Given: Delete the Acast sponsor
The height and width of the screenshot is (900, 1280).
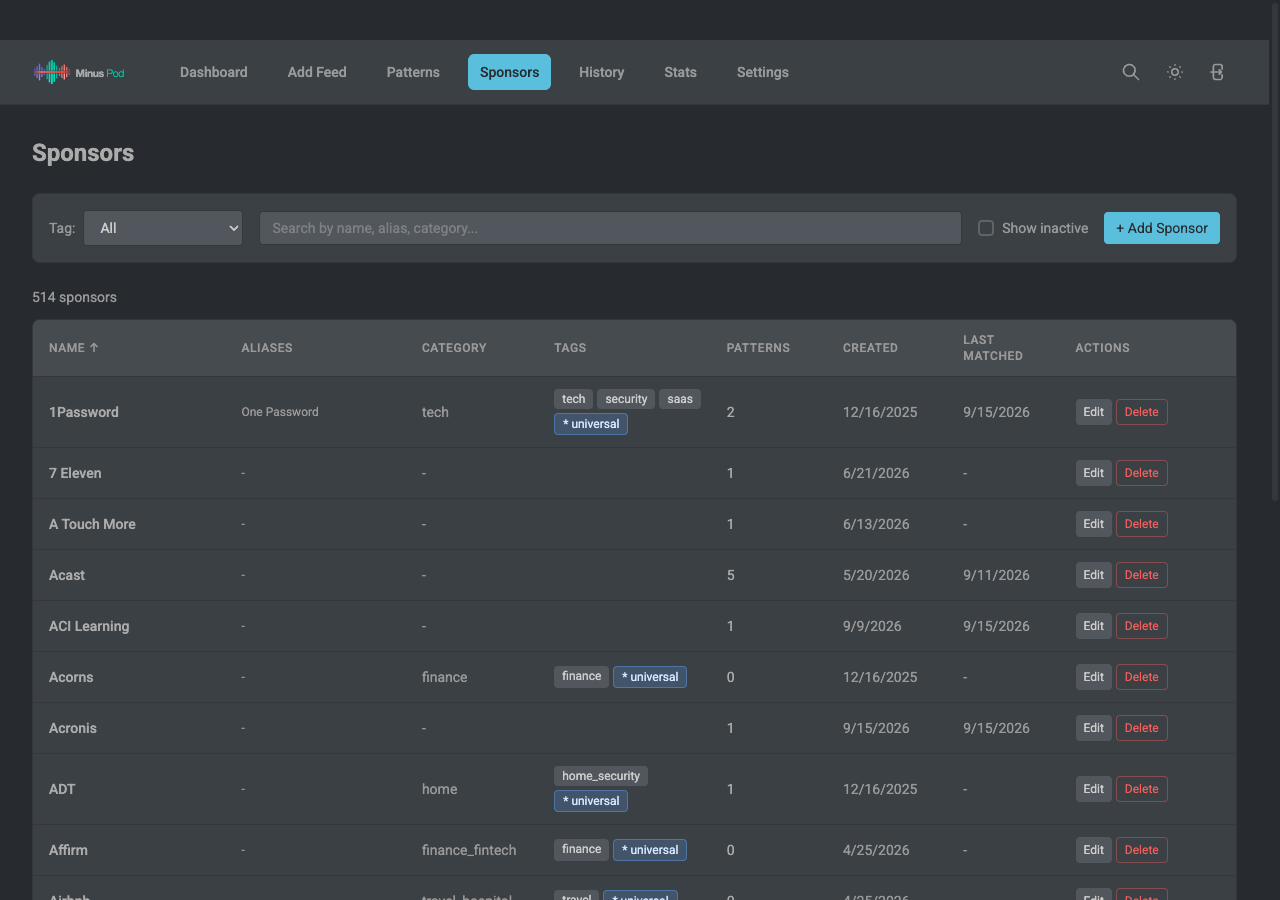Looking at the screenshot, I should click(x=1141, y=575).
